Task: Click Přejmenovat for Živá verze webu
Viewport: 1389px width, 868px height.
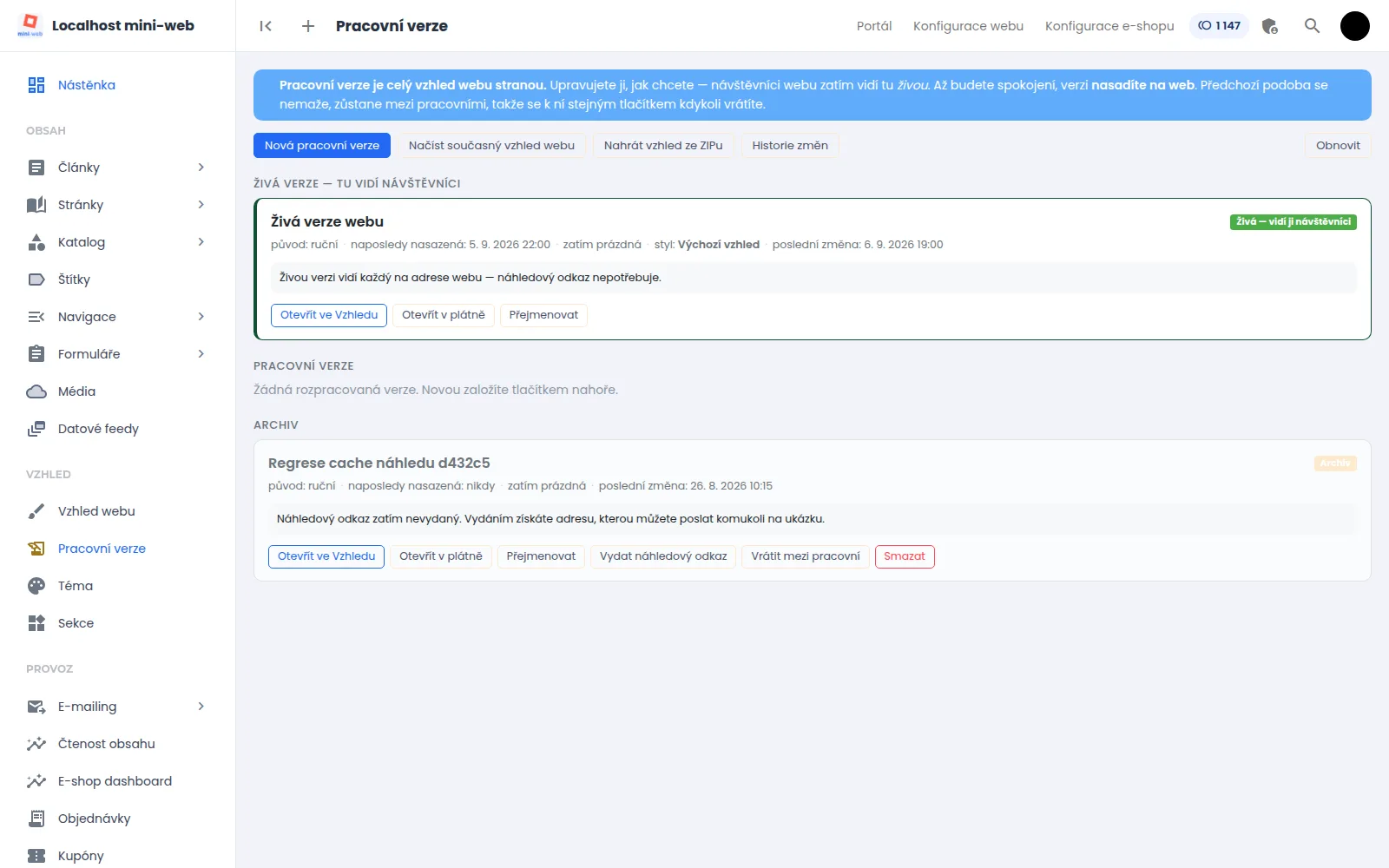Action: click(543, 315)
